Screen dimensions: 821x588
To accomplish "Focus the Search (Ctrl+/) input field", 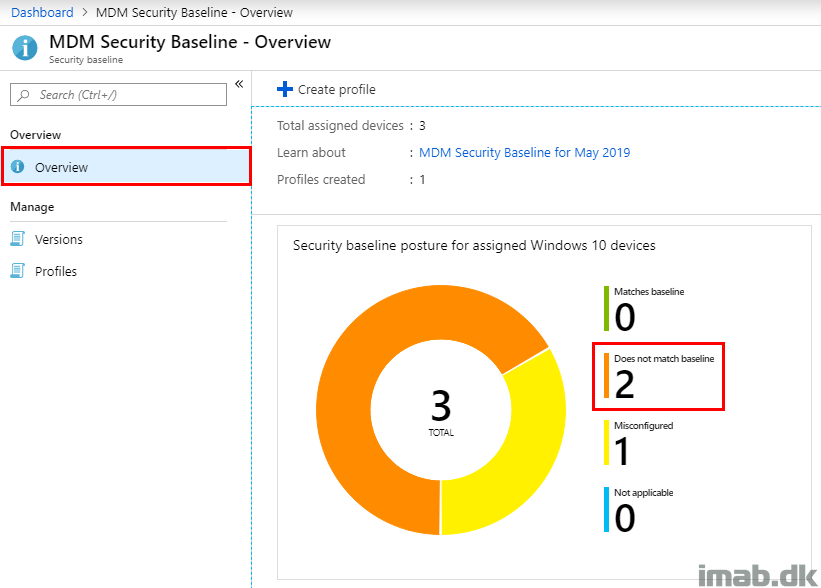I will point(118,95).
